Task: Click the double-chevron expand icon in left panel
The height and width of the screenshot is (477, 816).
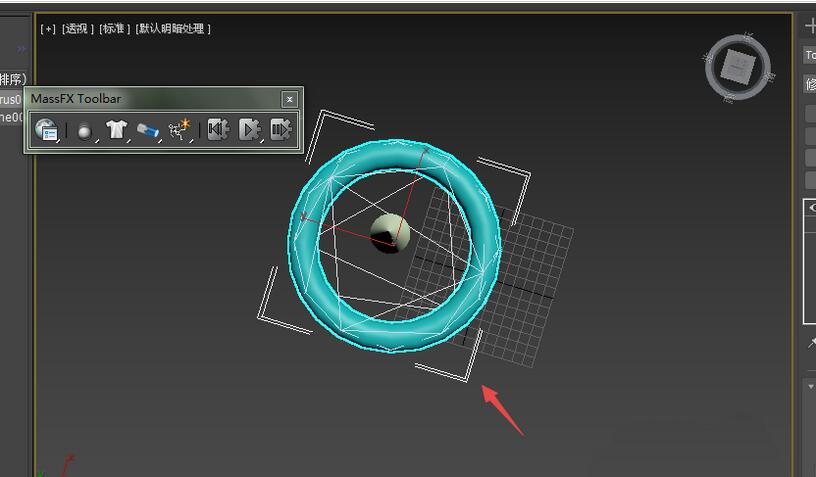Action: pos(21,49)
